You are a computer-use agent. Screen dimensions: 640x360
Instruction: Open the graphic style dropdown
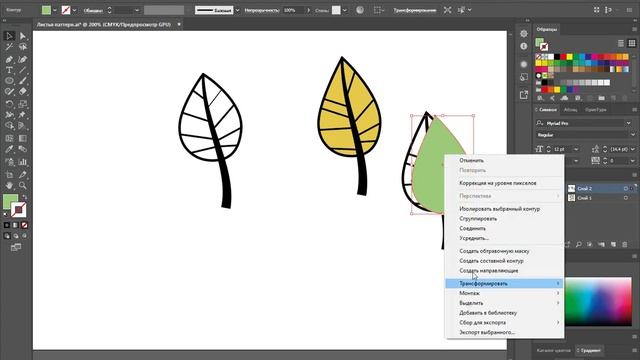(345, 10)
